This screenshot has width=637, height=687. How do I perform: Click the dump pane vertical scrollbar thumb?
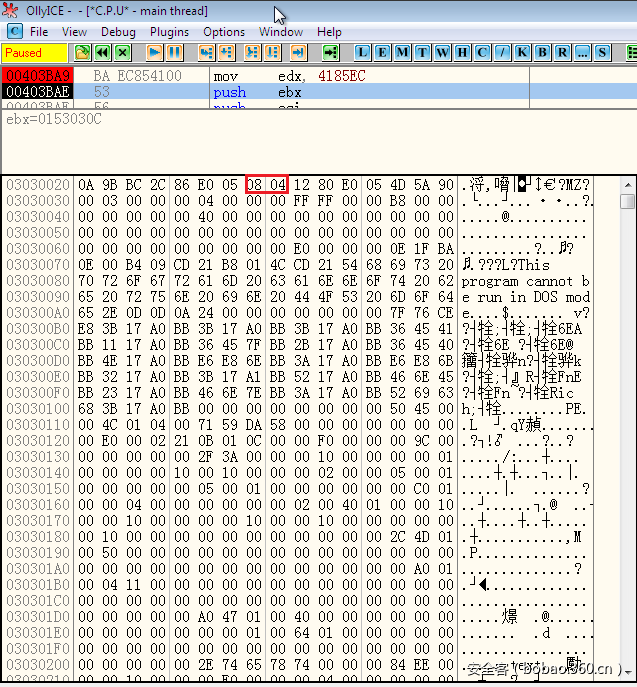tap(627, 202)
